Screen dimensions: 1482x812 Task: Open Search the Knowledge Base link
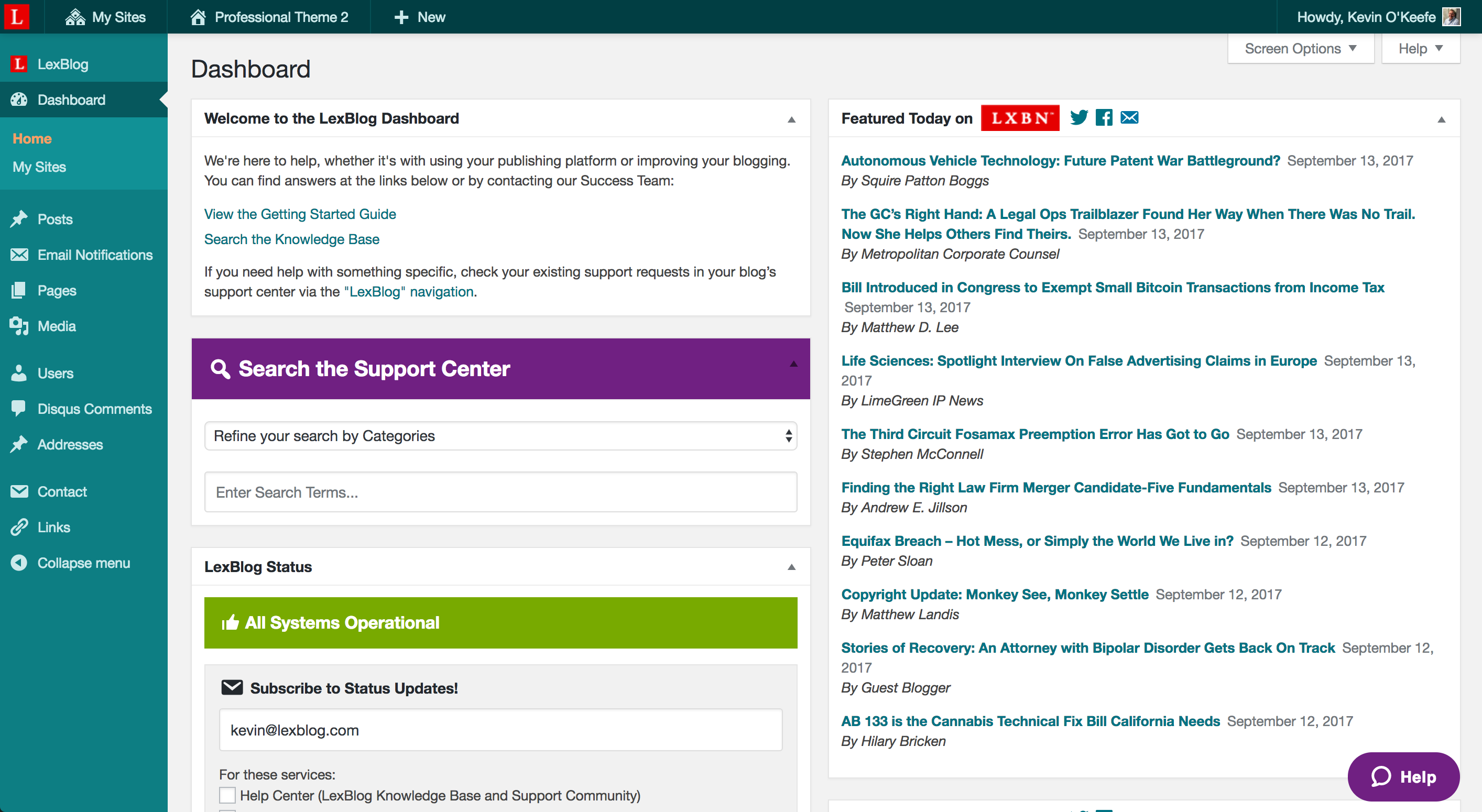pyautogui.click(x=292, y=239)
